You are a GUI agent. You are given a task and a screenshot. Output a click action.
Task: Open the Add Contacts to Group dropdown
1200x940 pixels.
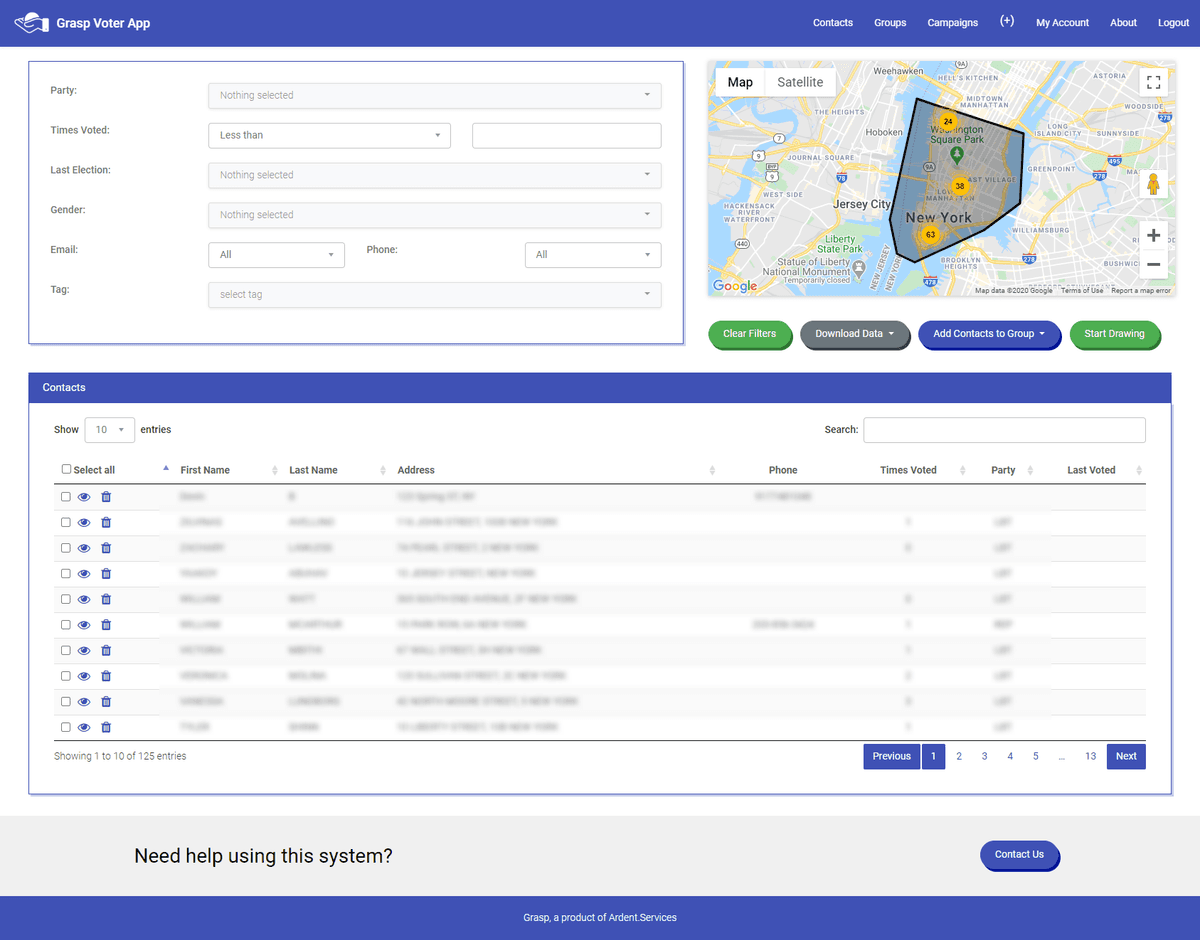988,334
